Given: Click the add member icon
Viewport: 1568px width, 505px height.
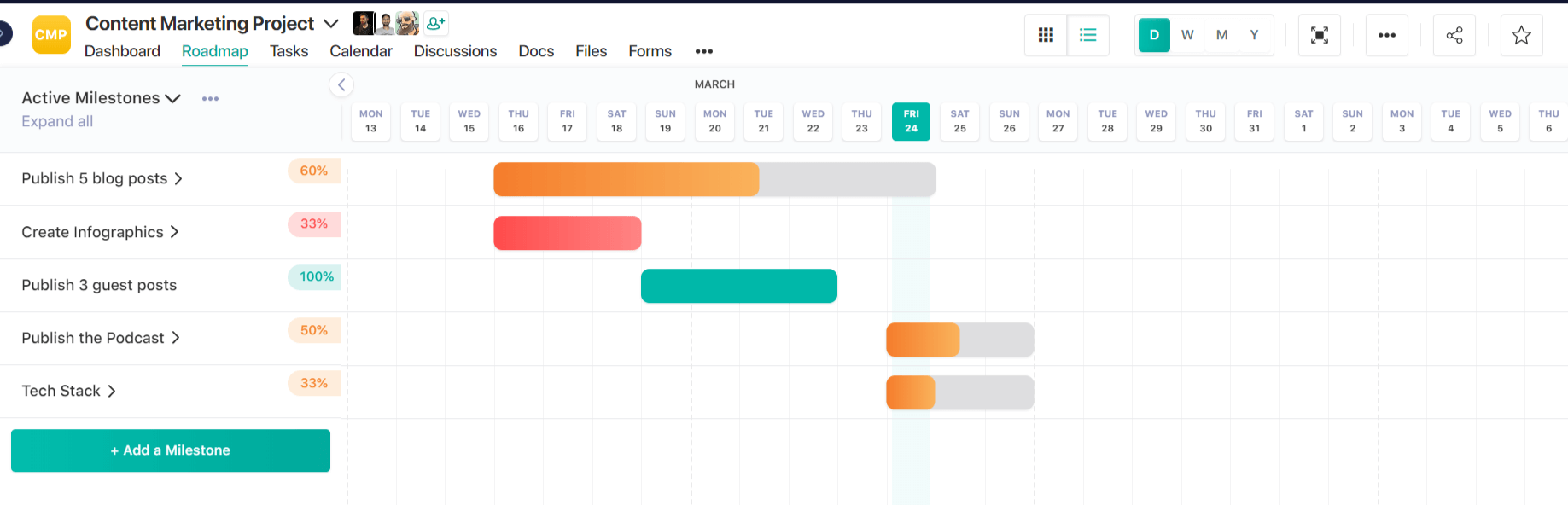Looking at the screenshot, I should click(435, 23).
